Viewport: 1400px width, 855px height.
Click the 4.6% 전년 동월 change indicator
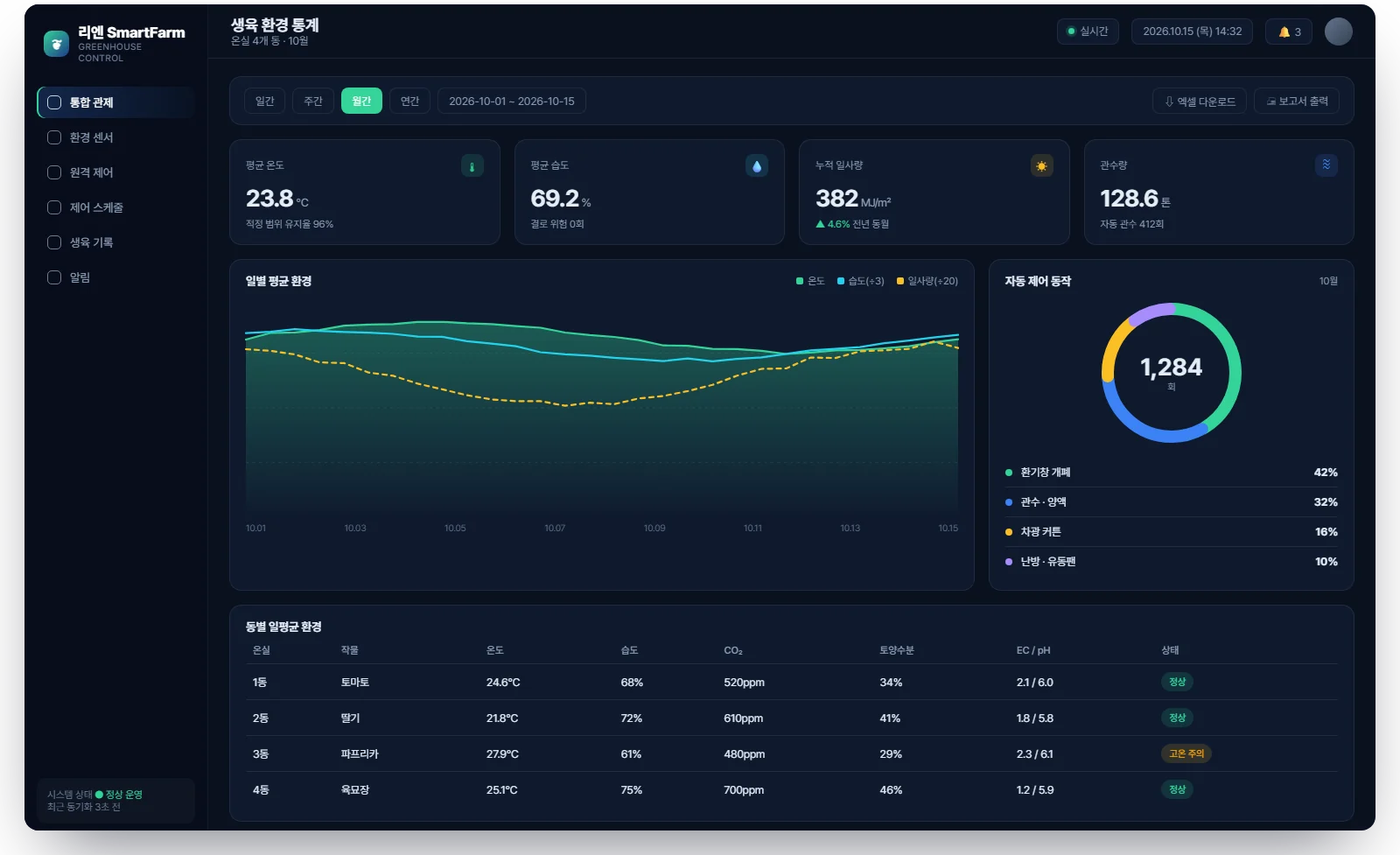[x=852, y=224]
